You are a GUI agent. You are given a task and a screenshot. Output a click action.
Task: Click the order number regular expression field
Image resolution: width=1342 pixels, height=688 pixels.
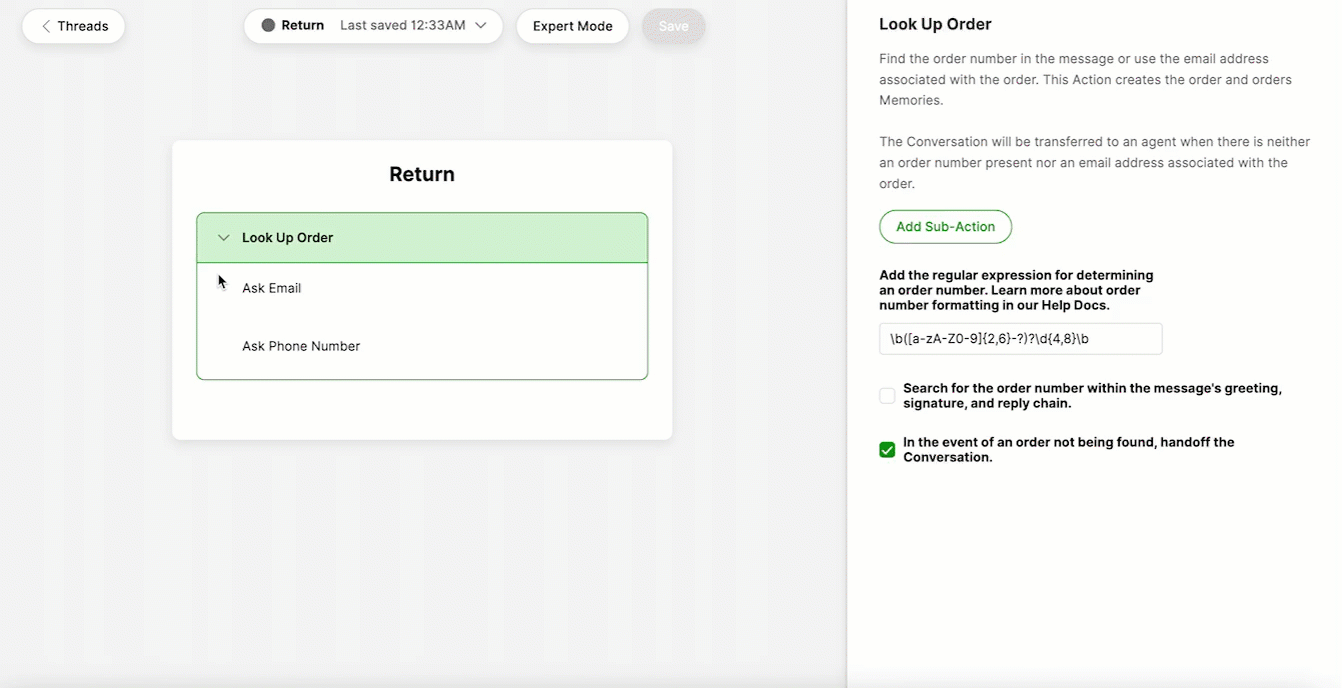pyautogui.click(x=1021, y=339)
